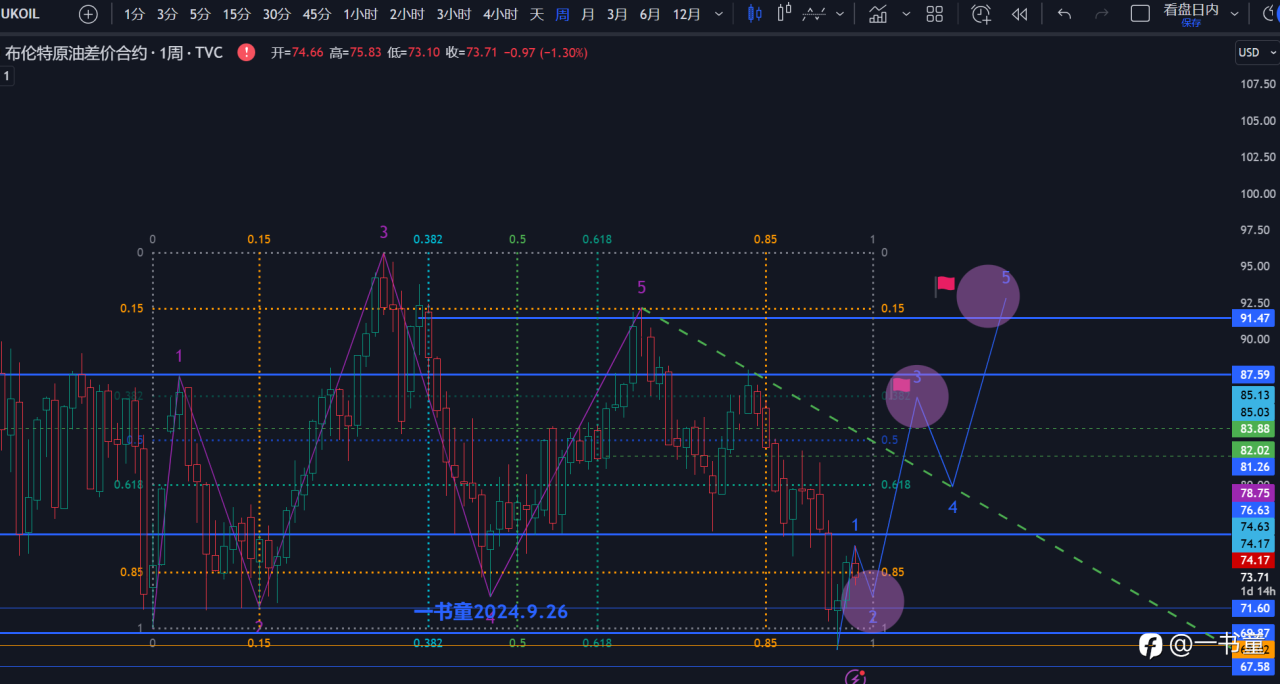The image size is (1280, 684).
Task: Expand the 看盘日内 layout menu arrow
Action: click(1234, 14)
